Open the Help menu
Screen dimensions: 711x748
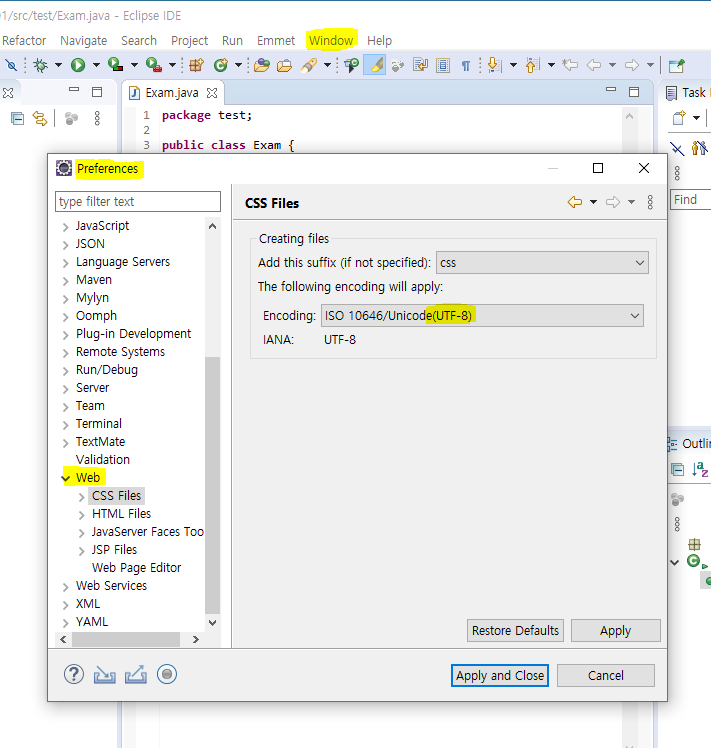click(379, 41)
